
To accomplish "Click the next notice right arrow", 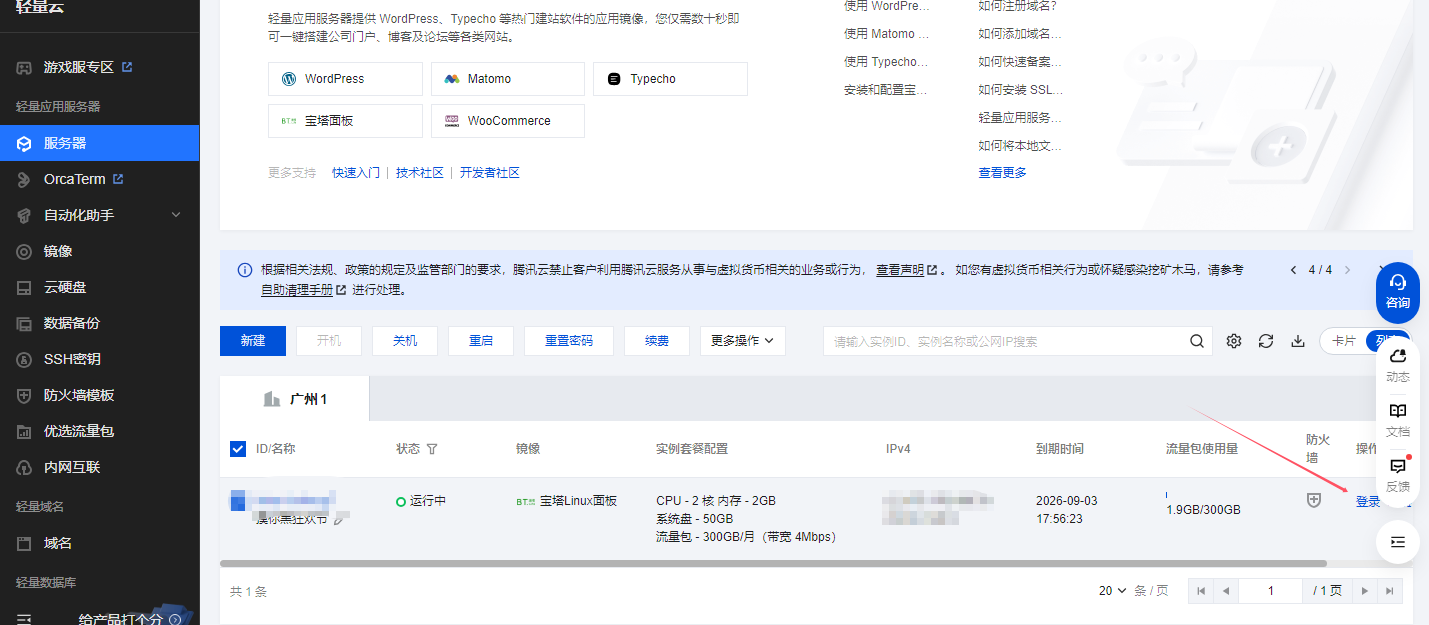I will point(1348,270).
